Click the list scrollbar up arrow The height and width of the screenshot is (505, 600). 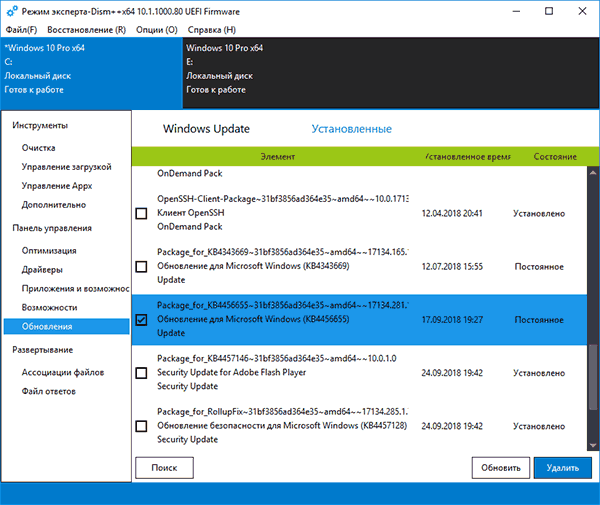[x=593, y=171]
